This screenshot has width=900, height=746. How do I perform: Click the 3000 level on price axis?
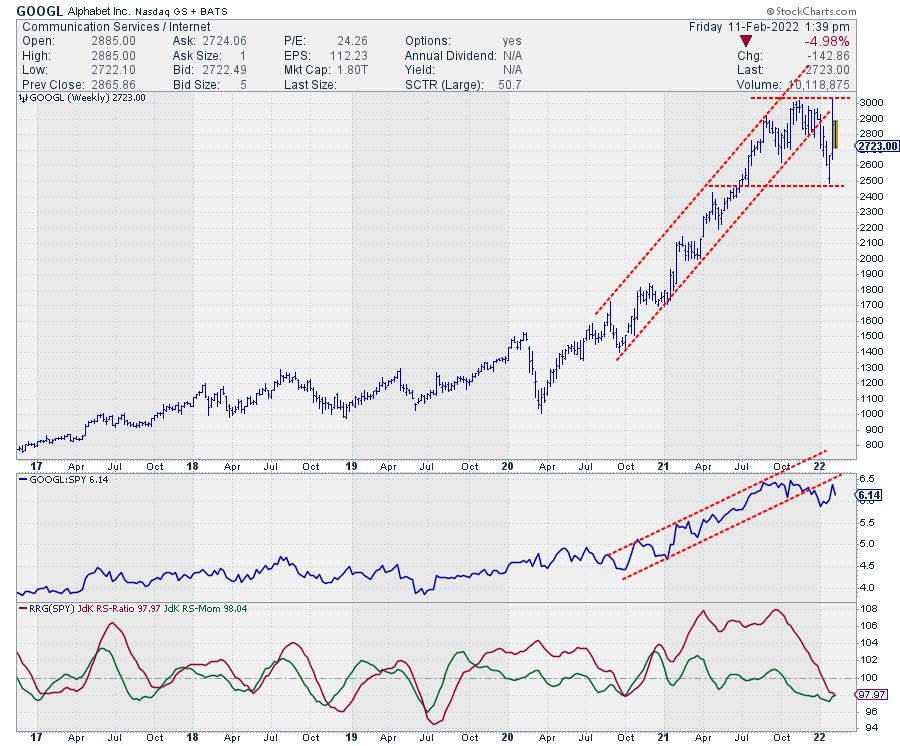(868, 103)
